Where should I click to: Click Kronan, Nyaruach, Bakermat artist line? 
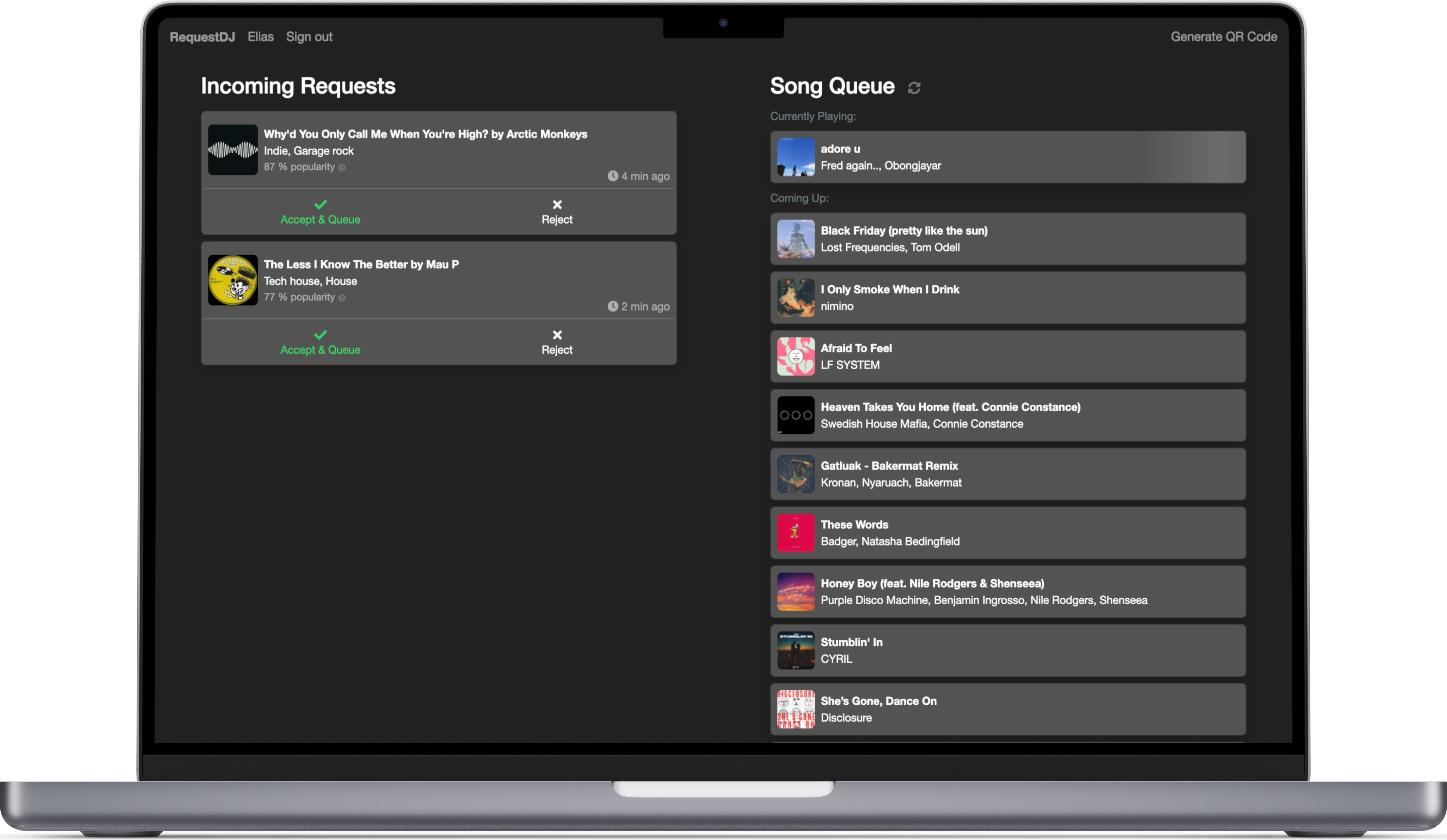coord(891,483)
